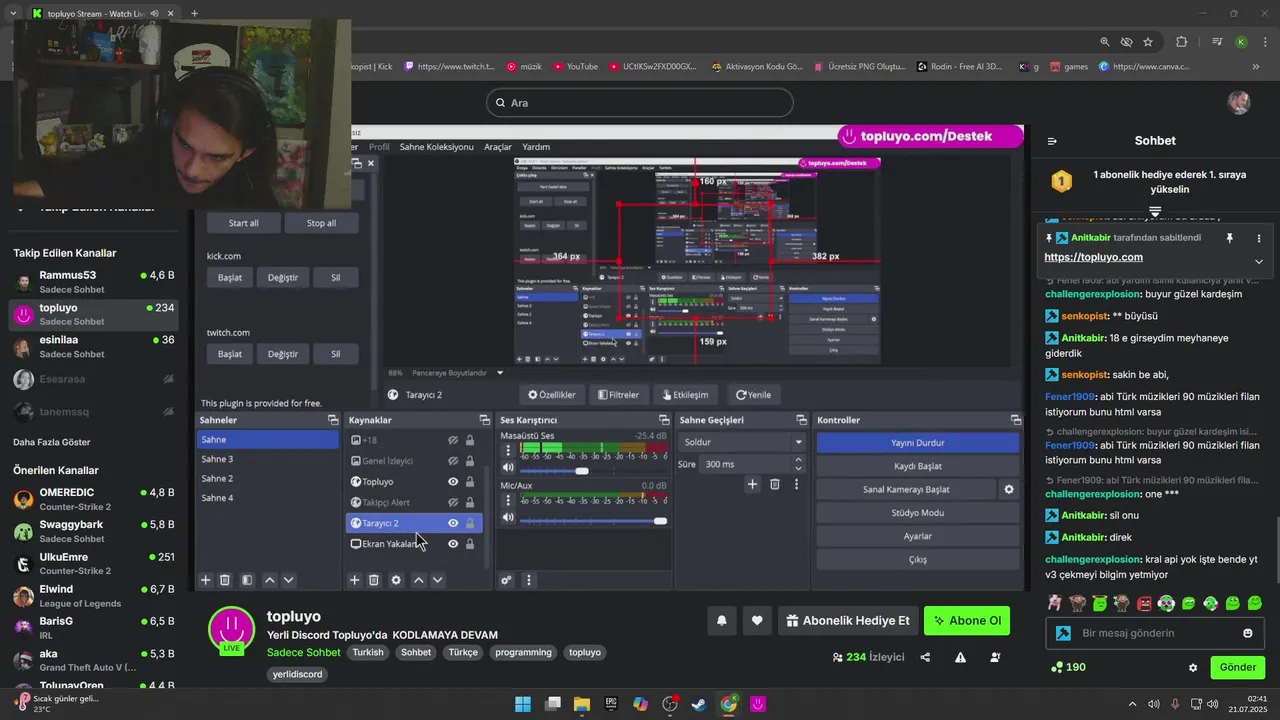This screenshot has width=1280, height=720.
Task: Open the scene filters icon under Sahneler
Action: (246, 580)
